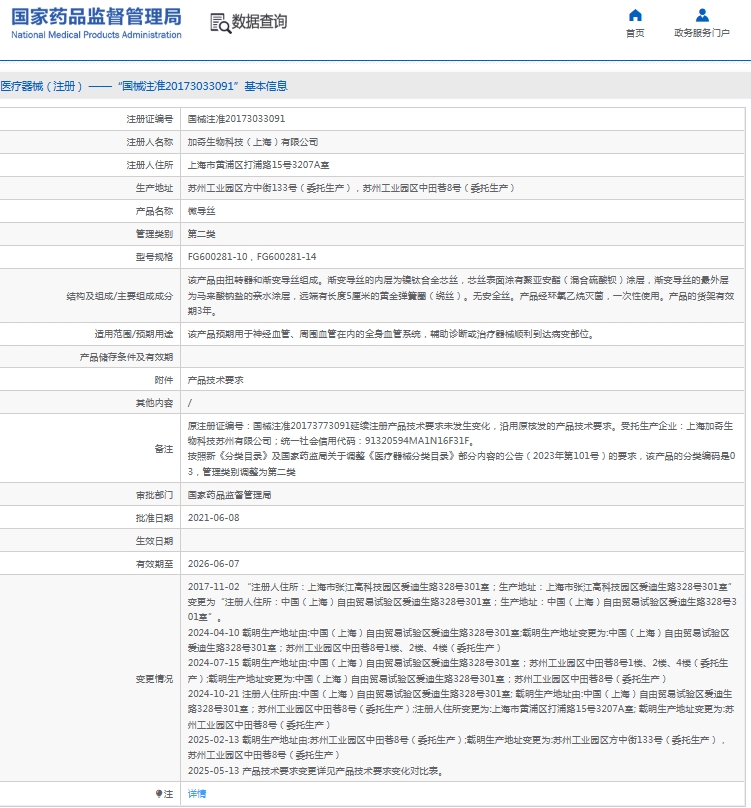Image resolution: width=751 pixels, height=808 pixels.
Task: Click the home (首页) house icon
Action: [635, 15]
